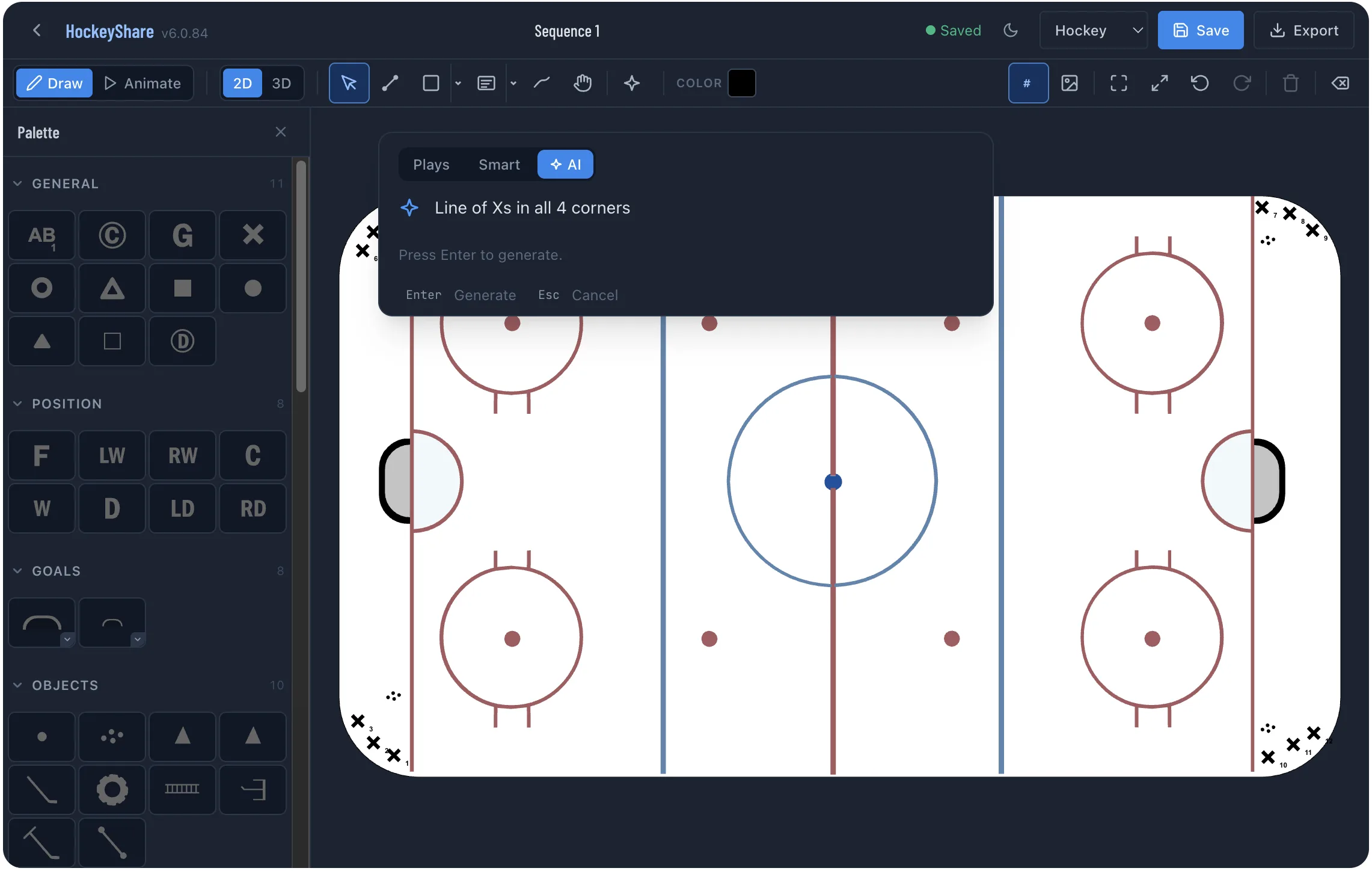Toggle the numbering hash button

click(1028, 83)
